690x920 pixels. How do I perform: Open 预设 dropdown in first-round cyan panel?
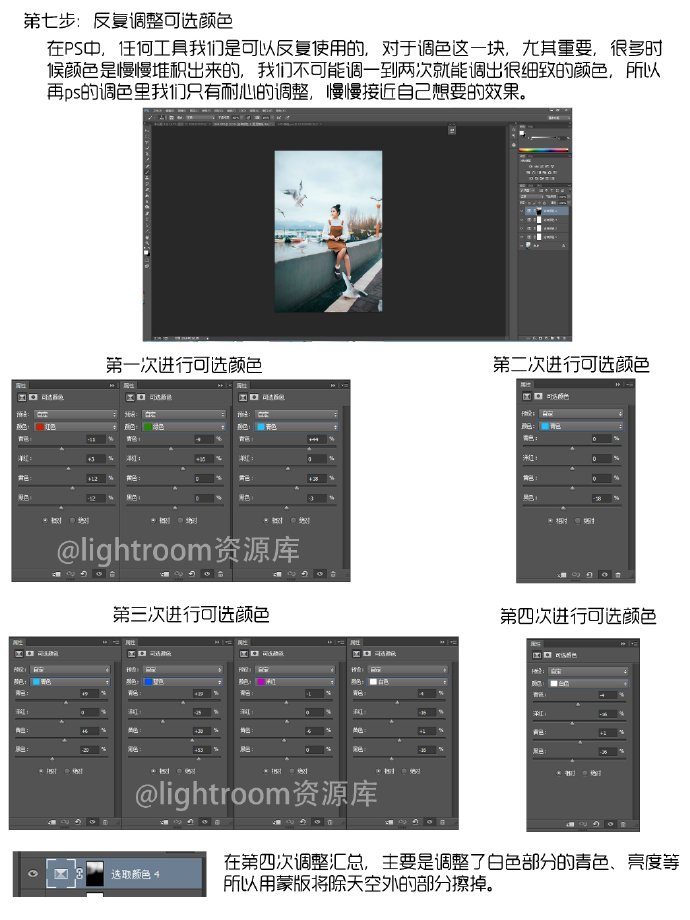pyautogui.click(x=297, y=414)
